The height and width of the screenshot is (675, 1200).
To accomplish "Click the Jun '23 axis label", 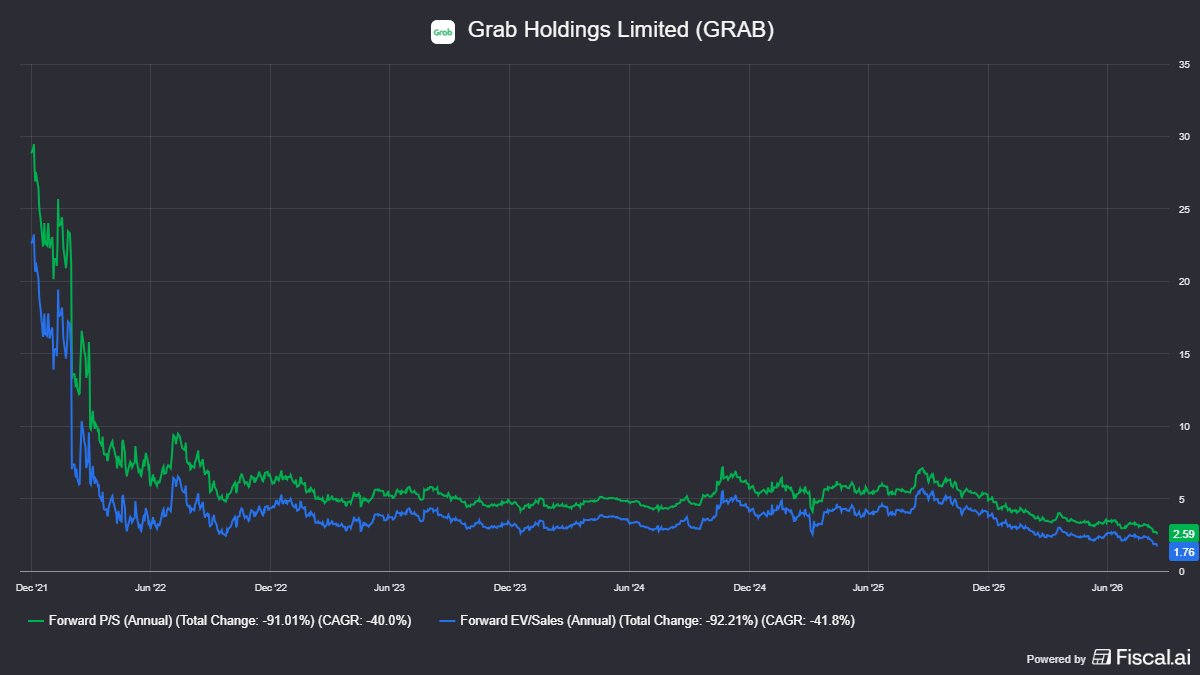I will tap(389, 589).
